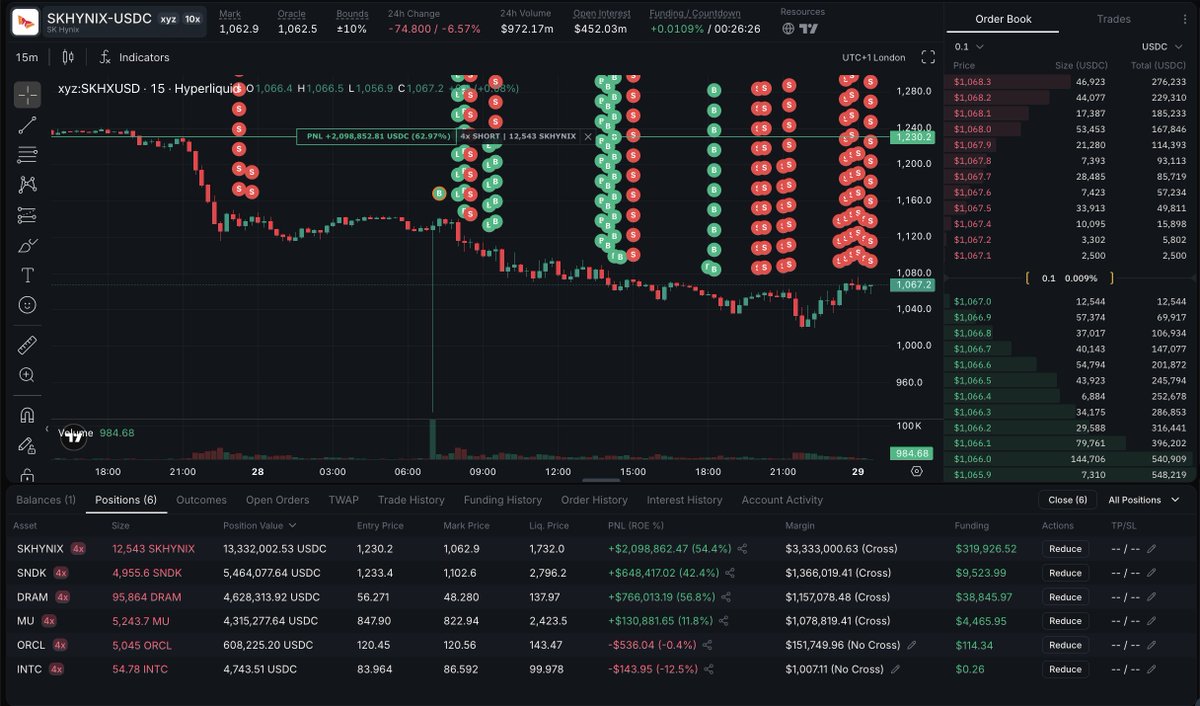Share the SKHYNIX position PNL
This screenshot has width=1200, height=706.
pos(742,549)
